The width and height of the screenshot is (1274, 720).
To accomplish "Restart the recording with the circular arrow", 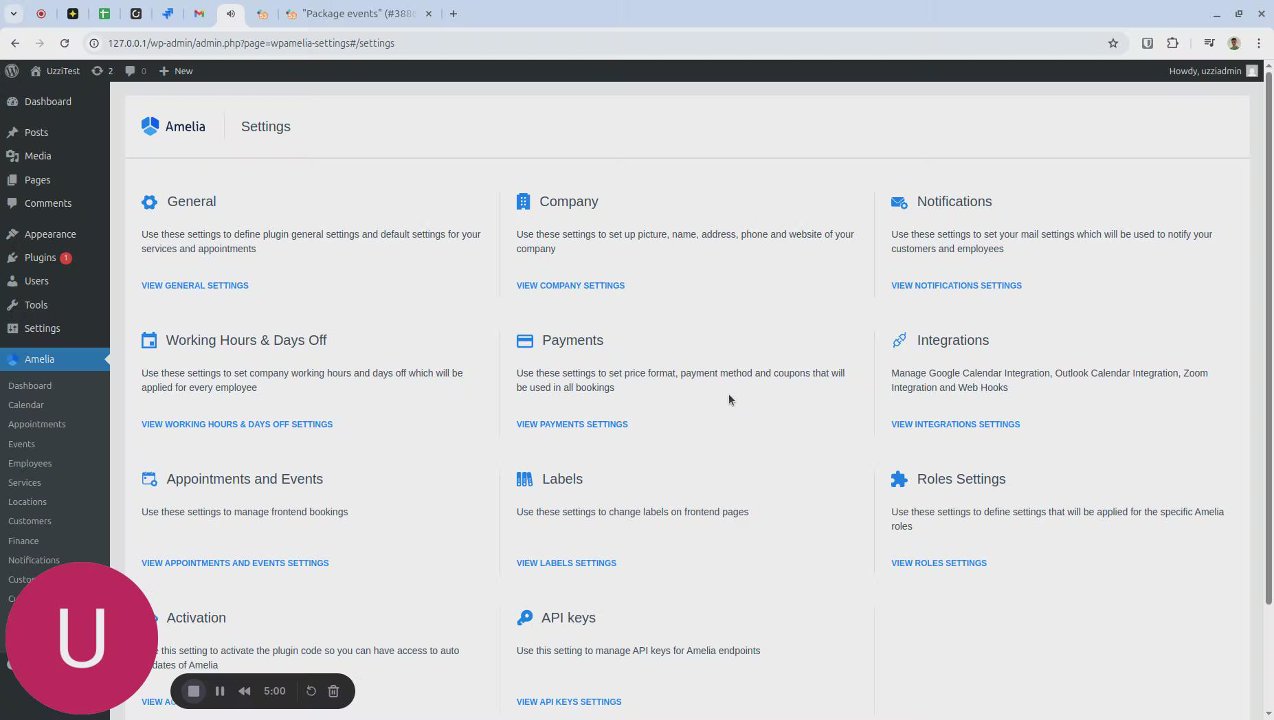I will [311, 691].
